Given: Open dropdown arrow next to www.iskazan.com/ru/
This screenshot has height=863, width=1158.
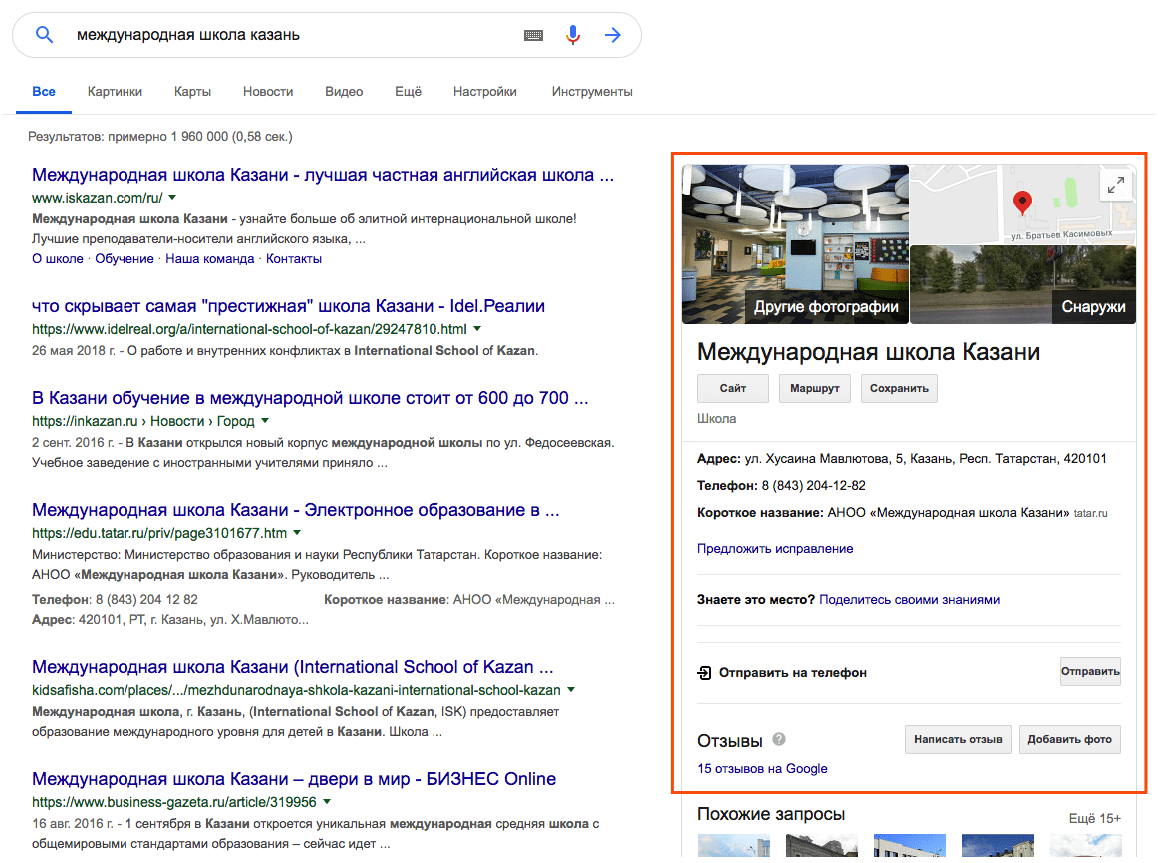Looking at the screenshot, I should pyautogui.click(x=172, y=198).
